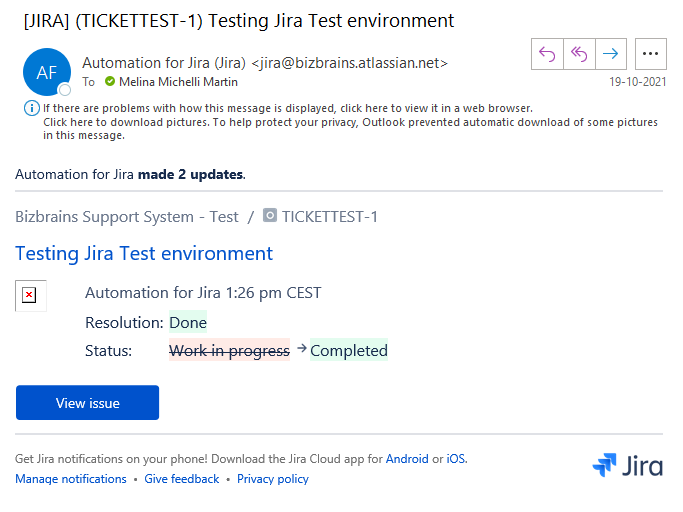Open the Testing Jira Test environment link
The height and width of the screenshot is (512, 683).
[144, 253]
